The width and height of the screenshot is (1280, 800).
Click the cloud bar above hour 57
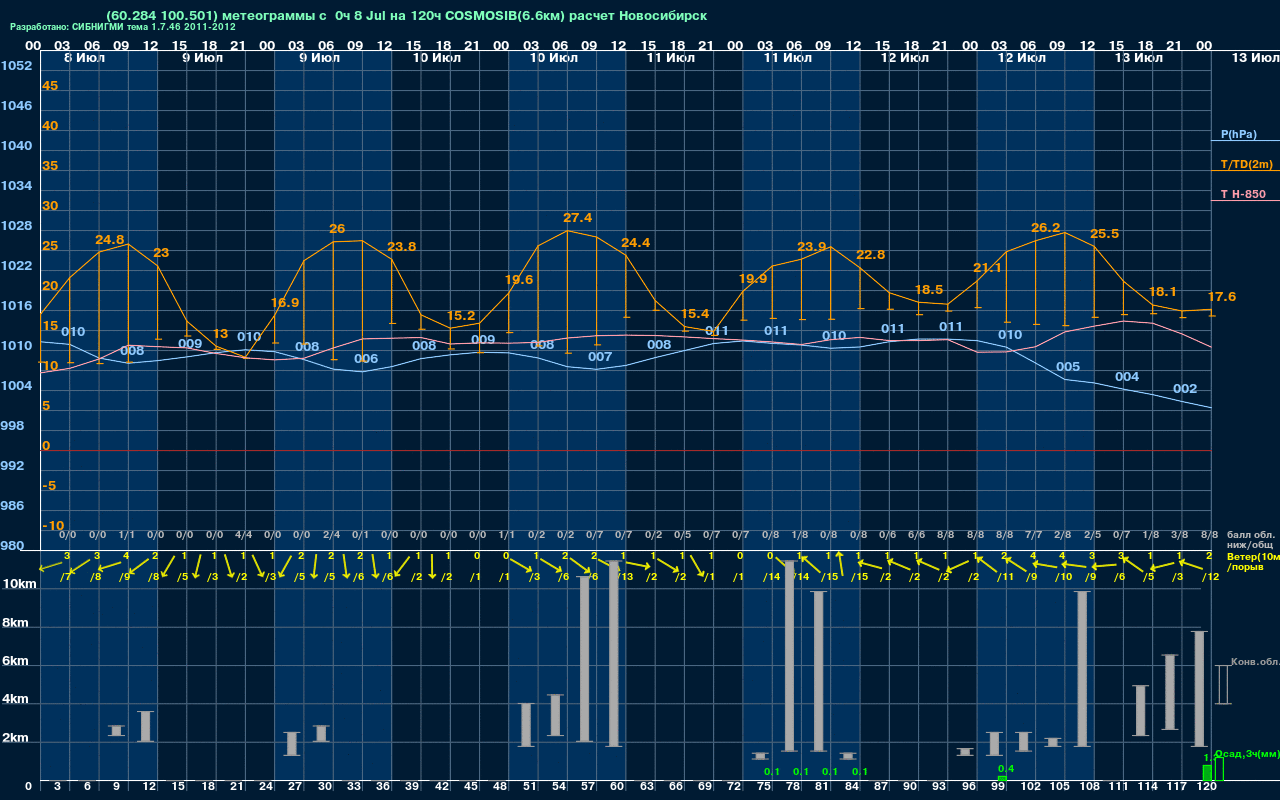point(585,659)
